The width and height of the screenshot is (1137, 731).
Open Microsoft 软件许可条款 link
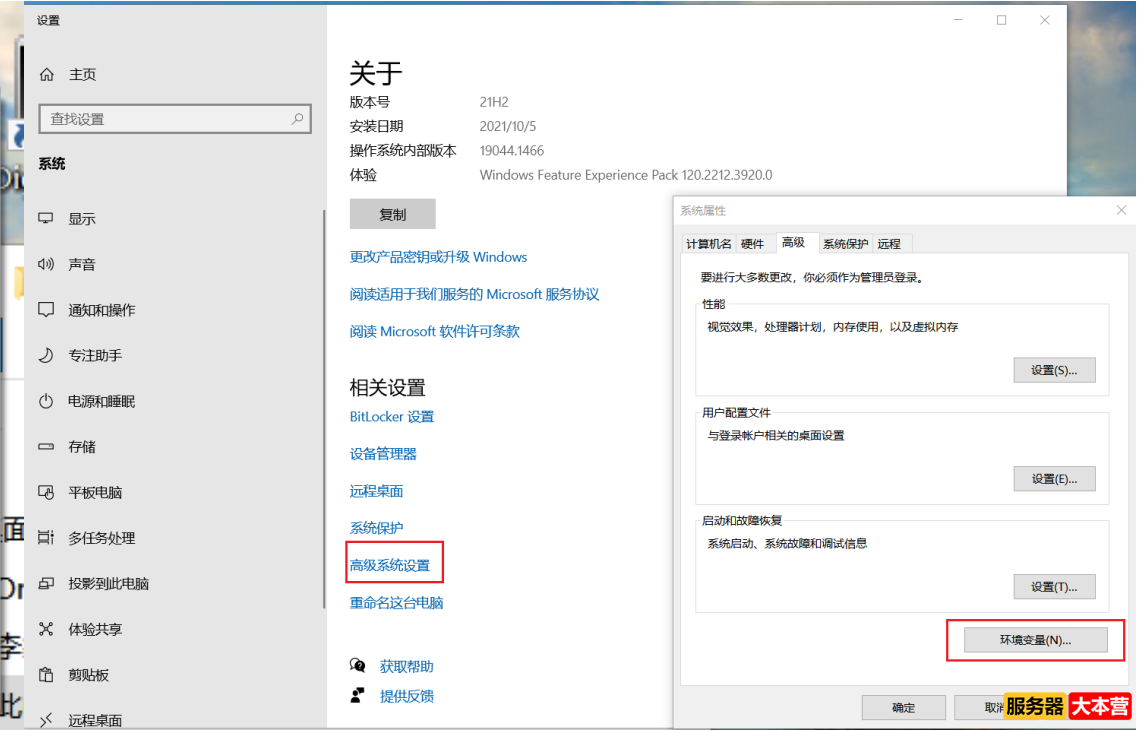click(434, 331)
